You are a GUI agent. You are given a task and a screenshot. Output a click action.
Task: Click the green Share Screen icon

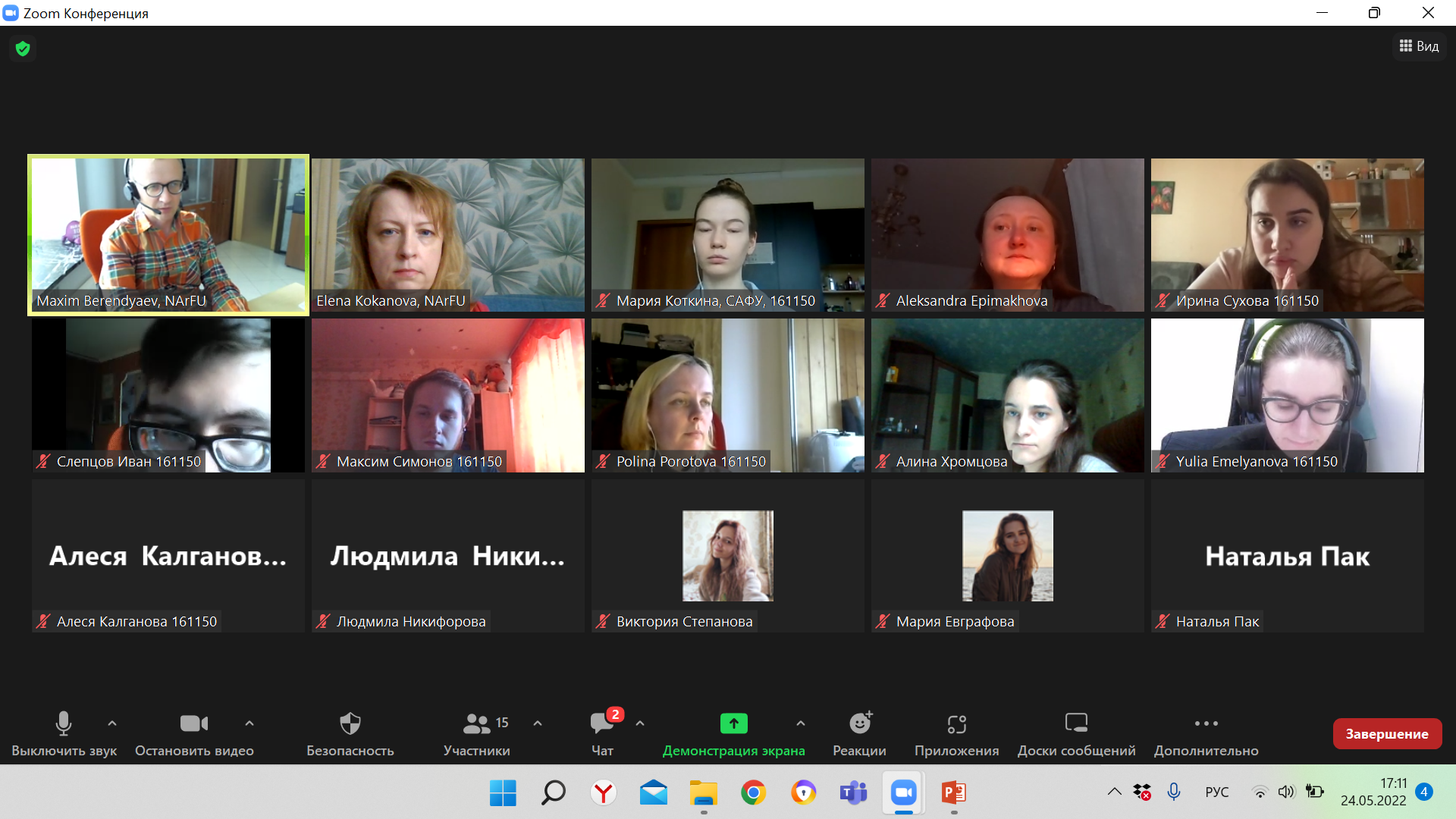(733, 724)
